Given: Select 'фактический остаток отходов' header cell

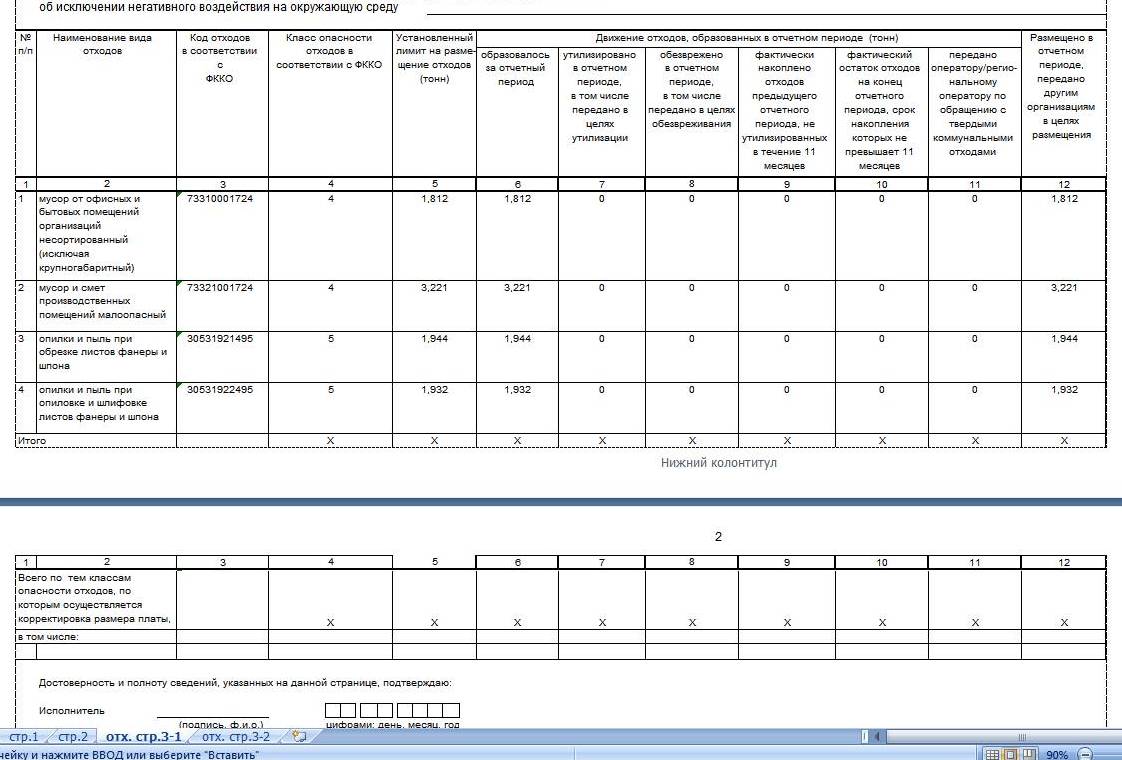Looking at the screenshot, I should pyautogui.click(x=882, y=112).
